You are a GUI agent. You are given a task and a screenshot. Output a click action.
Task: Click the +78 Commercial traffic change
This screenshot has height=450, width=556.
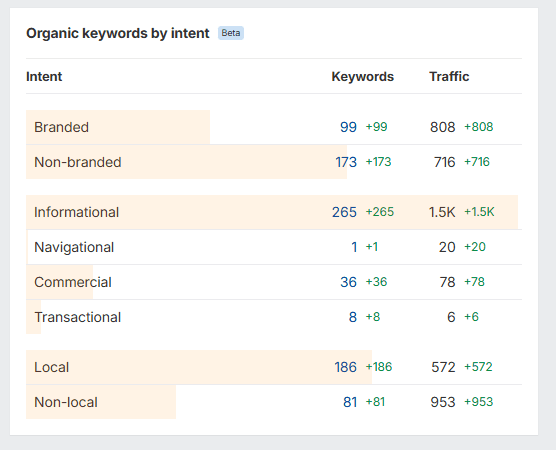pos(474,282)
